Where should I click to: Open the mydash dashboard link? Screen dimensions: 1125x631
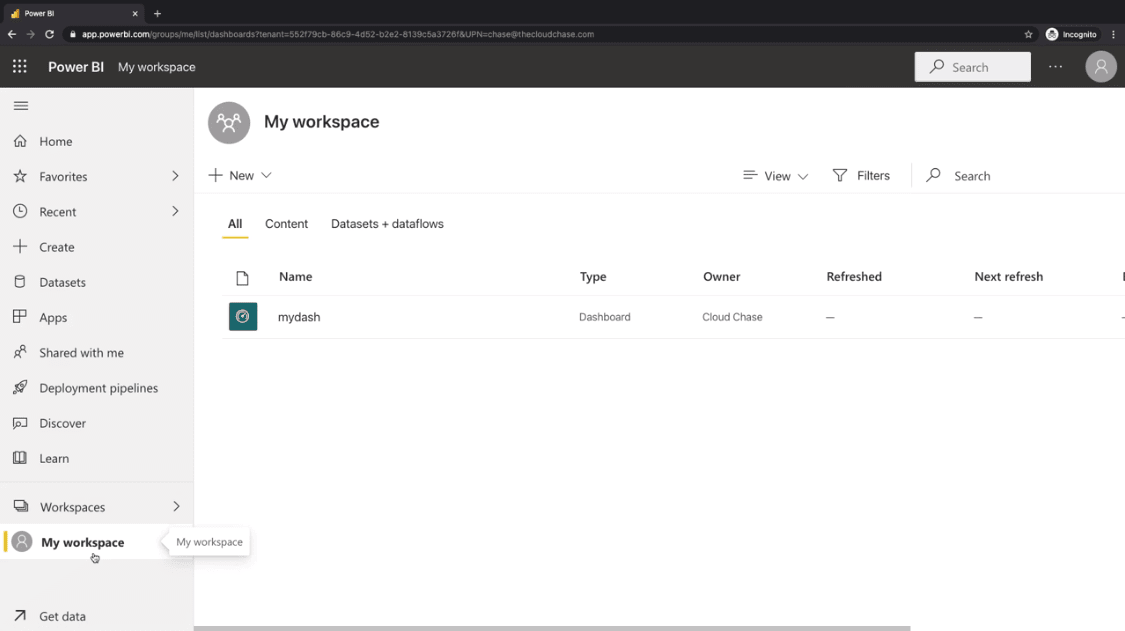299,317
